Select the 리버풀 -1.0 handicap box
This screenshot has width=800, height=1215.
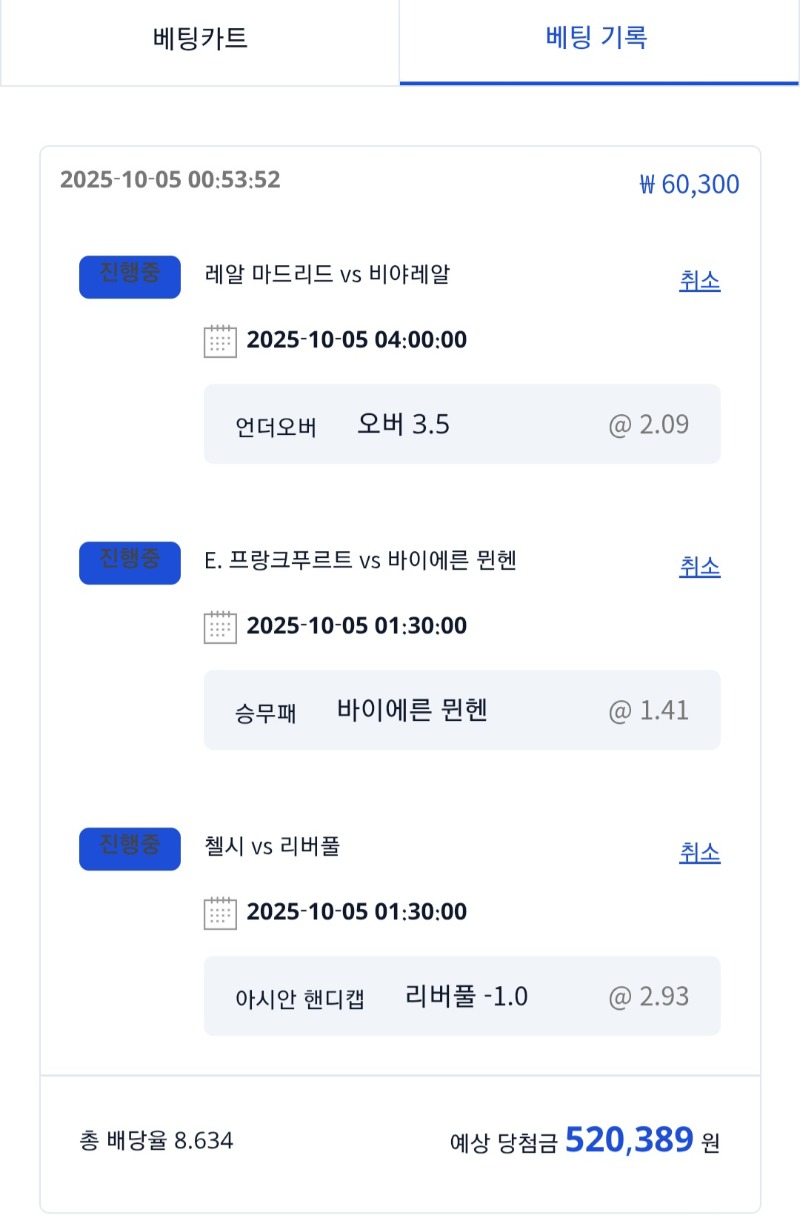[461, 996]
